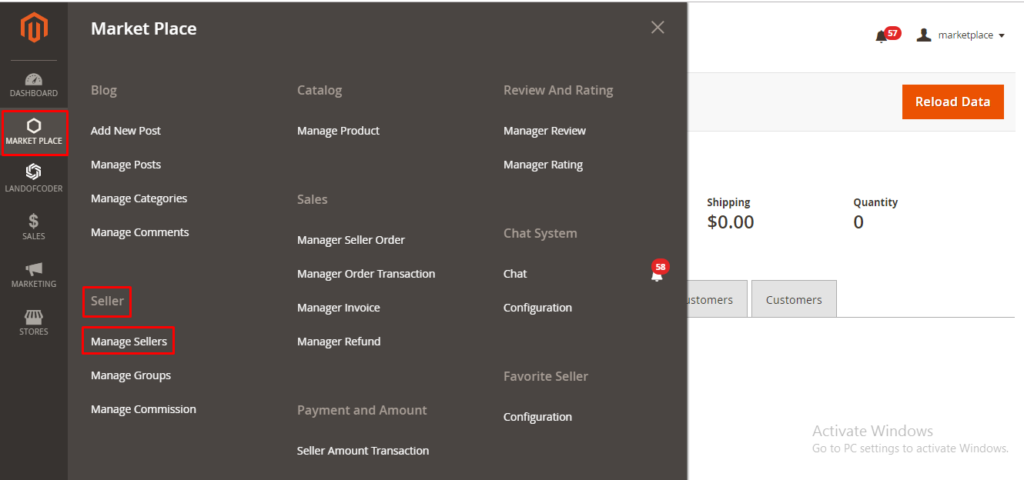1024x480 pixels.
Task: Open Manage Sellers
Action: click(129, 341)
